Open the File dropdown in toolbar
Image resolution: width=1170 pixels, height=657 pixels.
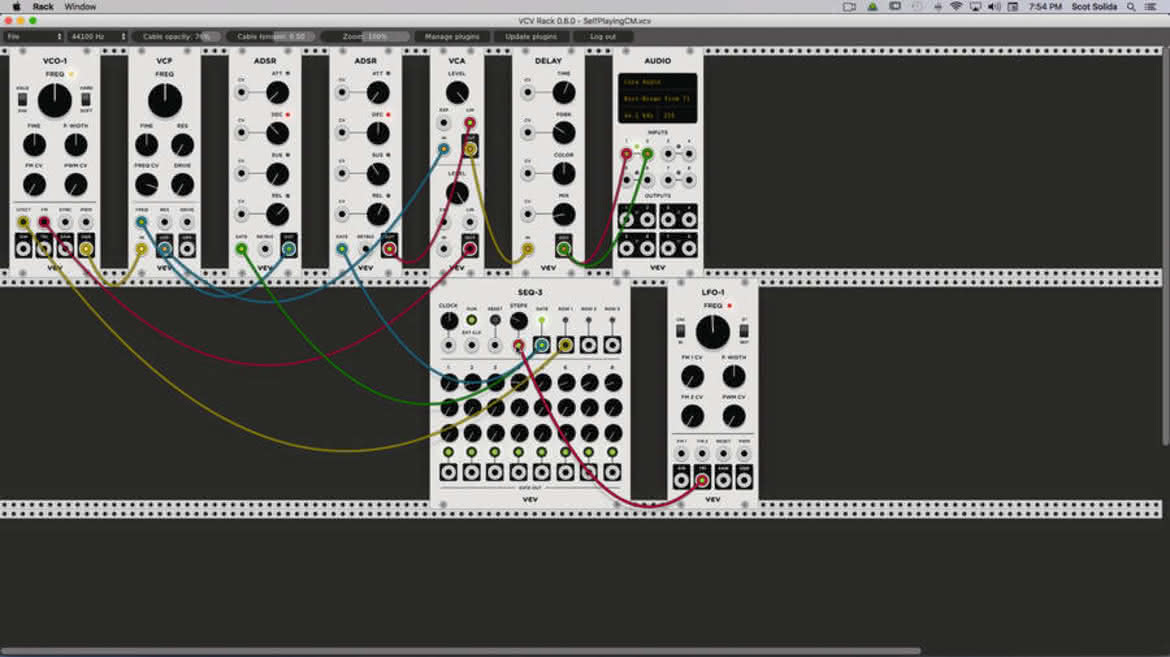tap(34, 37)
